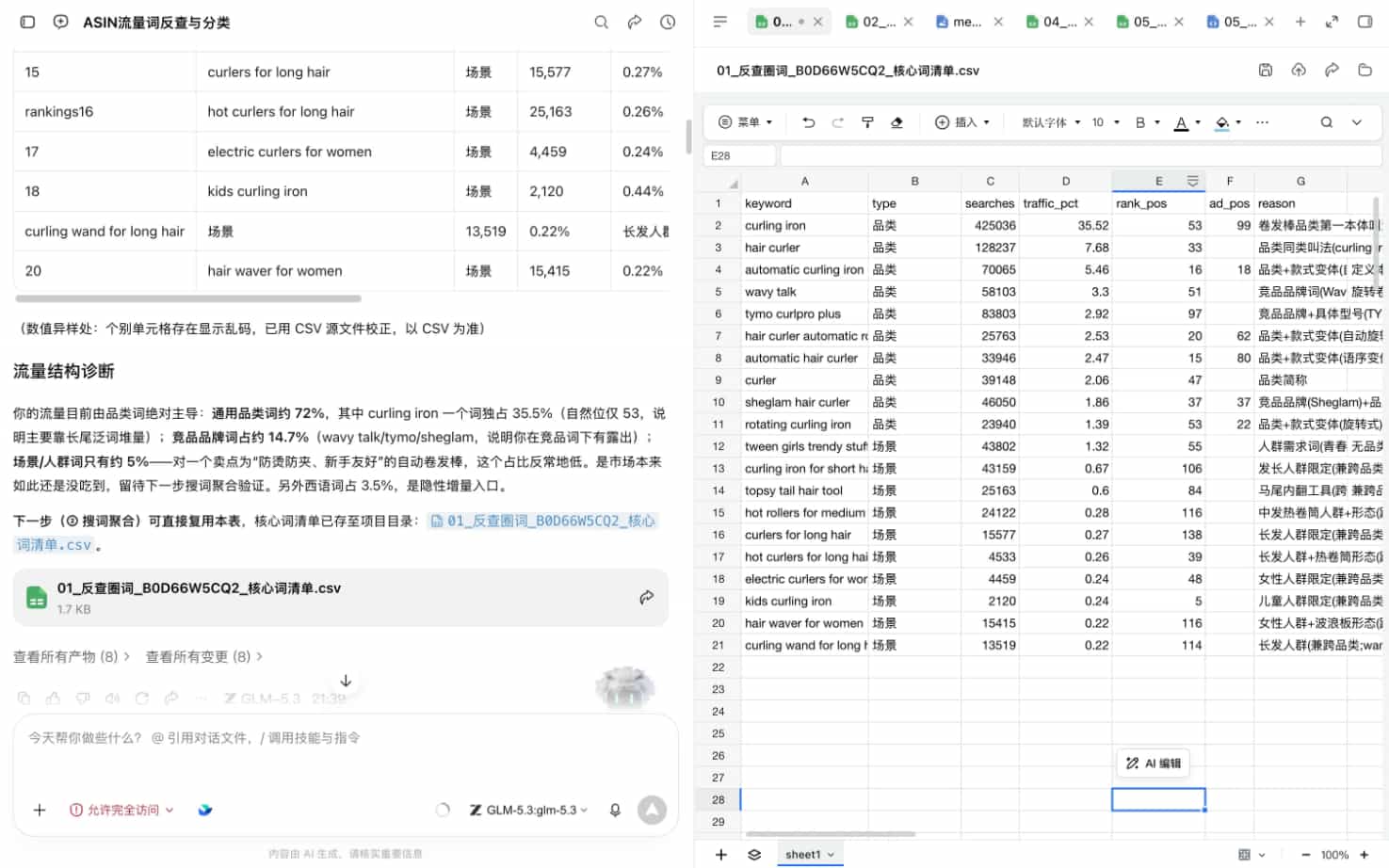Search inside the spreadsheet
1389x868 pixels.
point(1326,122)
